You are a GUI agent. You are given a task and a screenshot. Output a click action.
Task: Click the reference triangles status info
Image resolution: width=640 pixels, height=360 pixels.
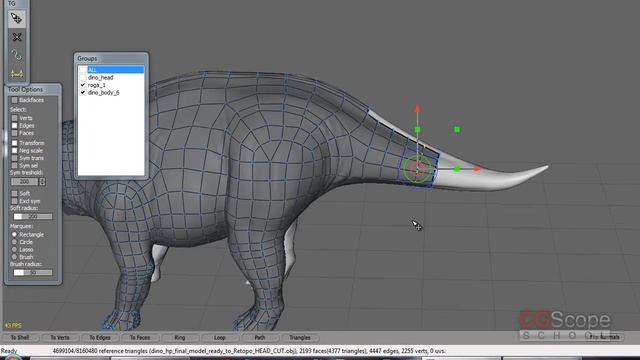249,351
